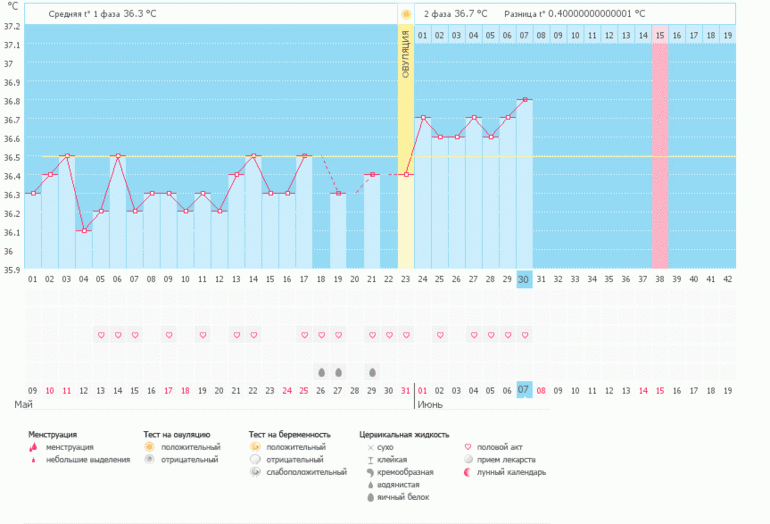
Task: Click the intercourse heart icon on cycle day 28
Action: tap(491, 335)
